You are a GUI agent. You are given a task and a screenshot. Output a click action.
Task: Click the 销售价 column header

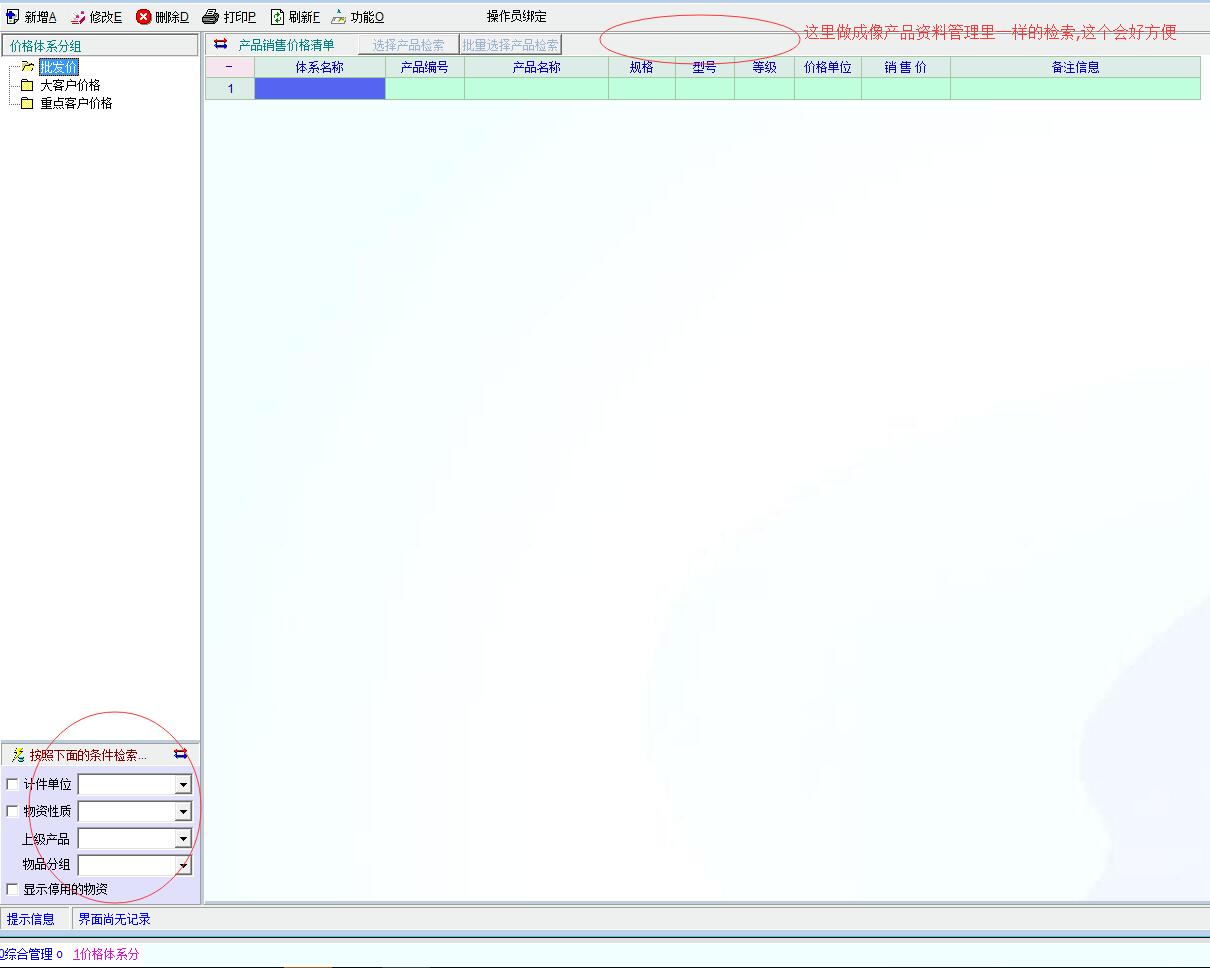click(x=905, y=67)
